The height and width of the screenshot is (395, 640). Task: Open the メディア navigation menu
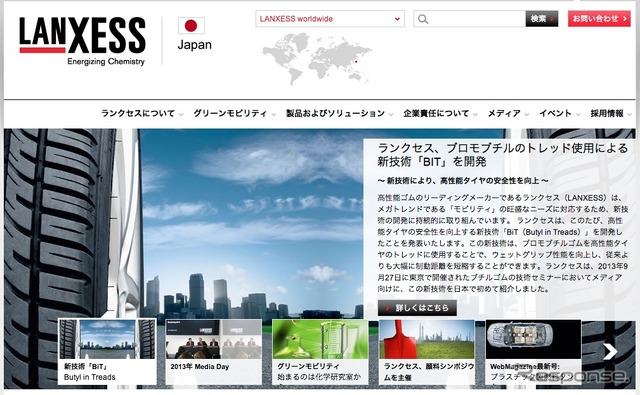click(508, 113)
